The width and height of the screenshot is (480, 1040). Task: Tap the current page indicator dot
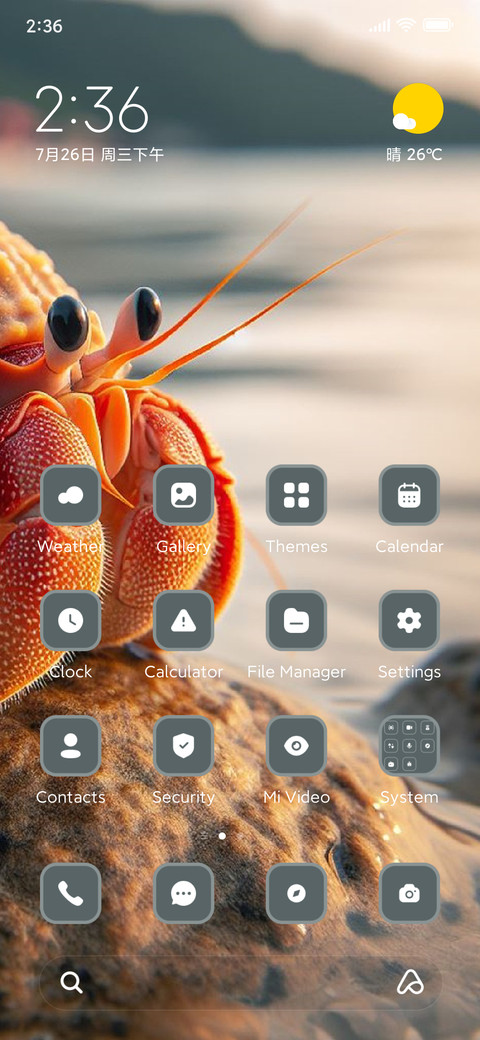tap(222, 836)
